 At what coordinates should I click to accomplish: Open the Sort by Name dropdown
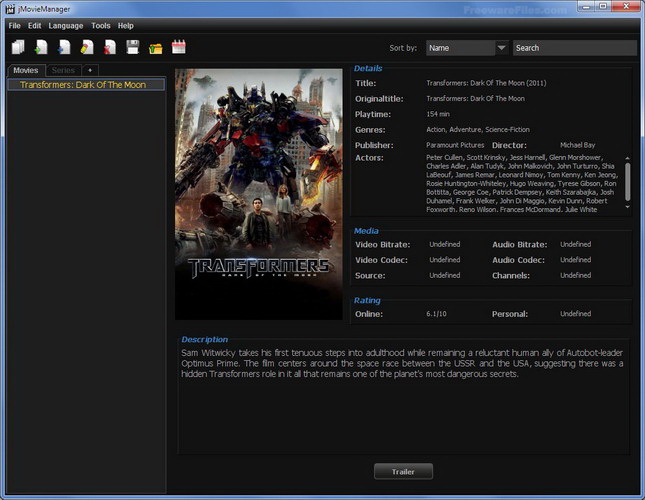460,47
